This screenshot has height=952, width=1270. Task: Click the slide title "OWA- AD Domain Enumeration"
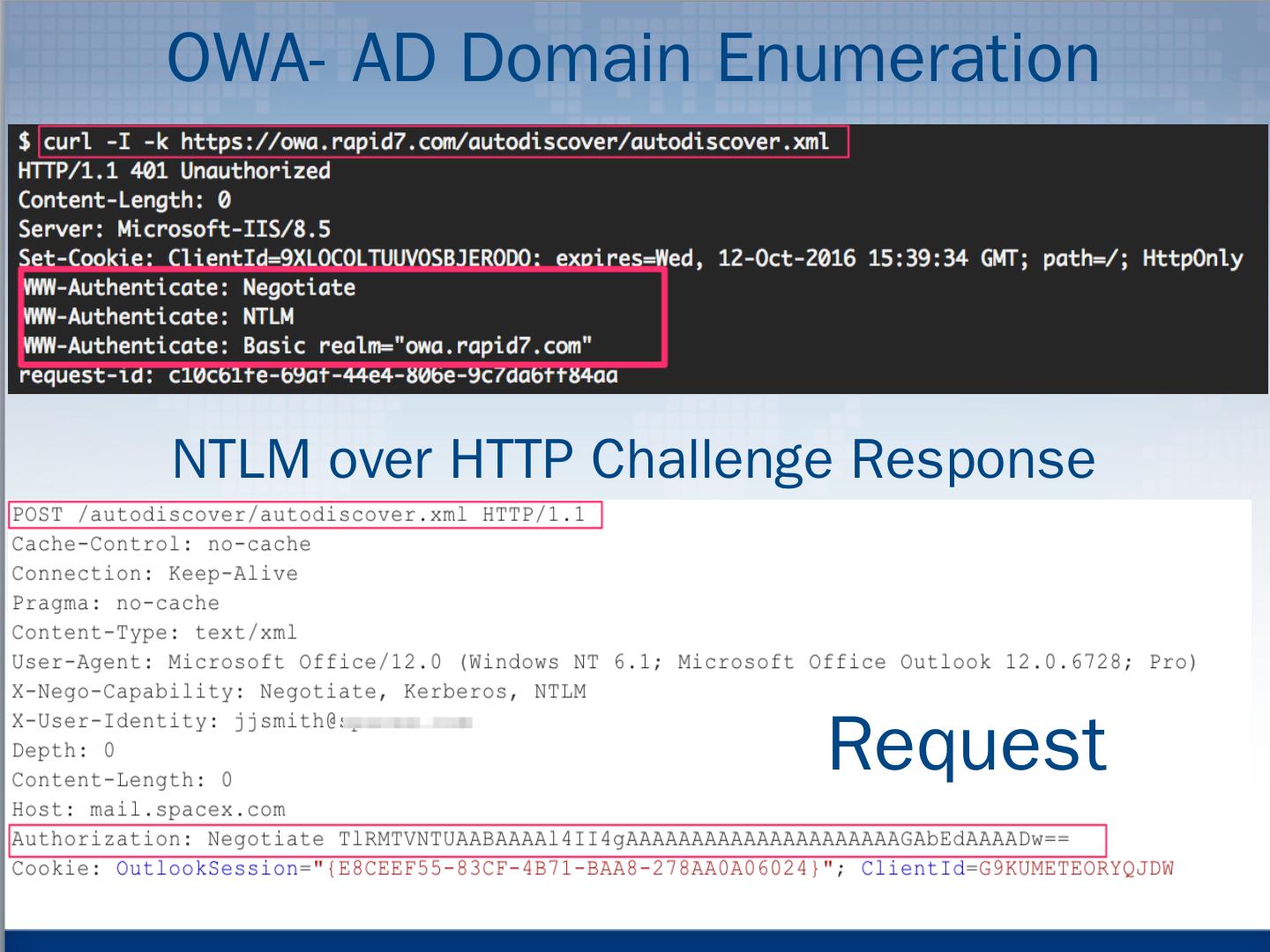(x=632, y=57)
